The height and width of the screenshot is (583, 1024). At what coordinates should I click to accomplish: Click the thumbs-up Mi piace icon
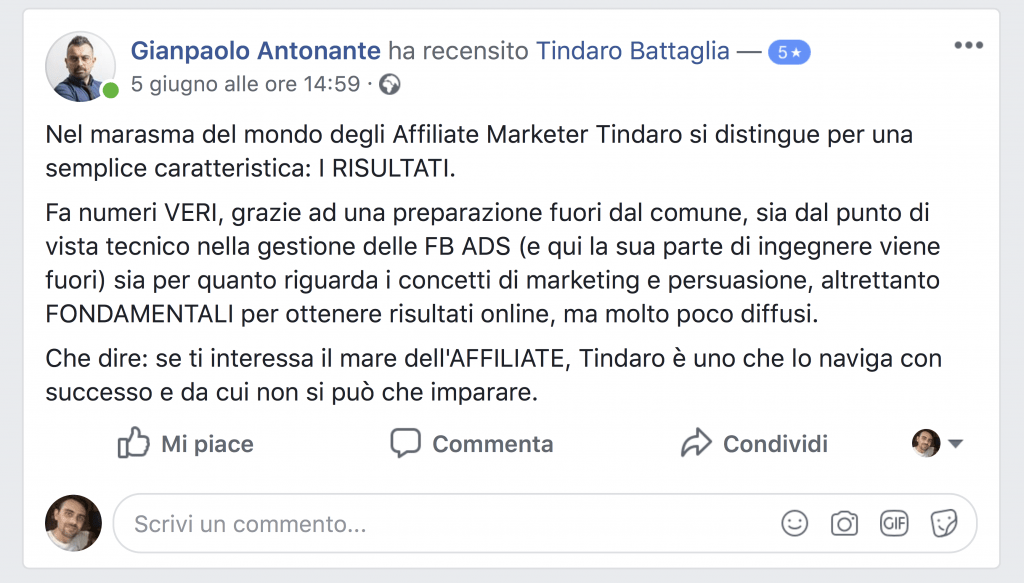(x=133, y=443)
